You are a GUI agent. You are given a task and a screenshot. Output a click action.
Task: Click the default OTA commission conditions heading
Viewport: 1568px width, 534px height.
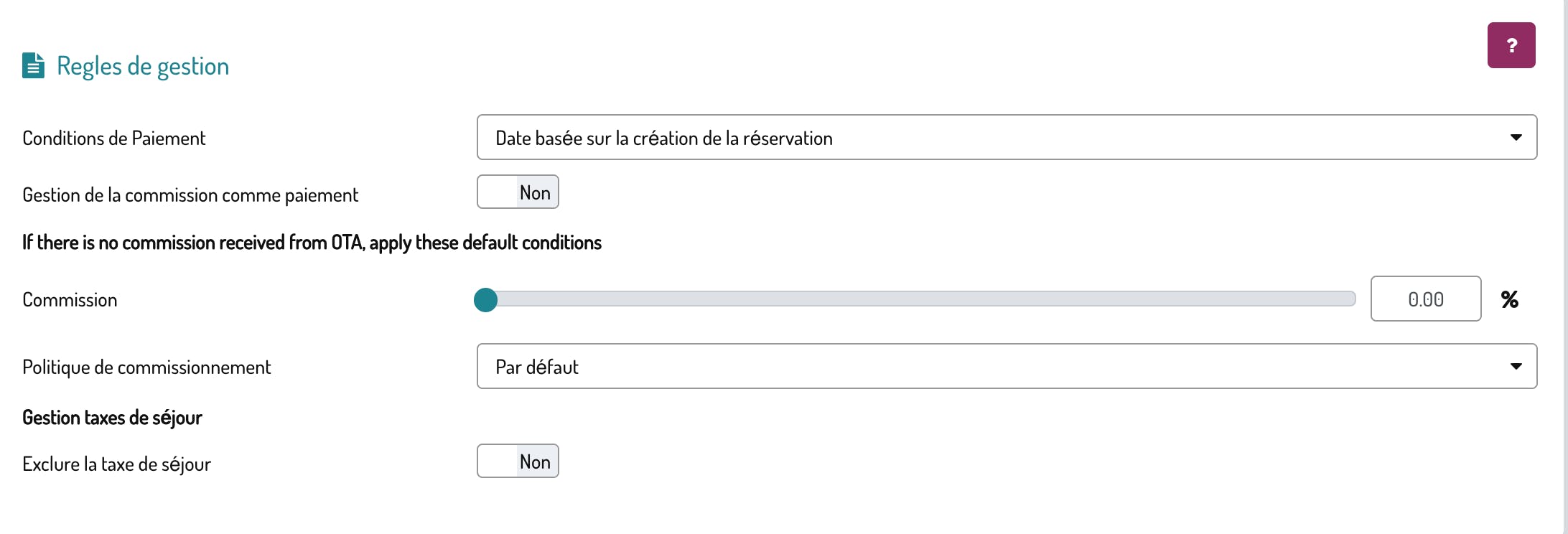point(312,243)
